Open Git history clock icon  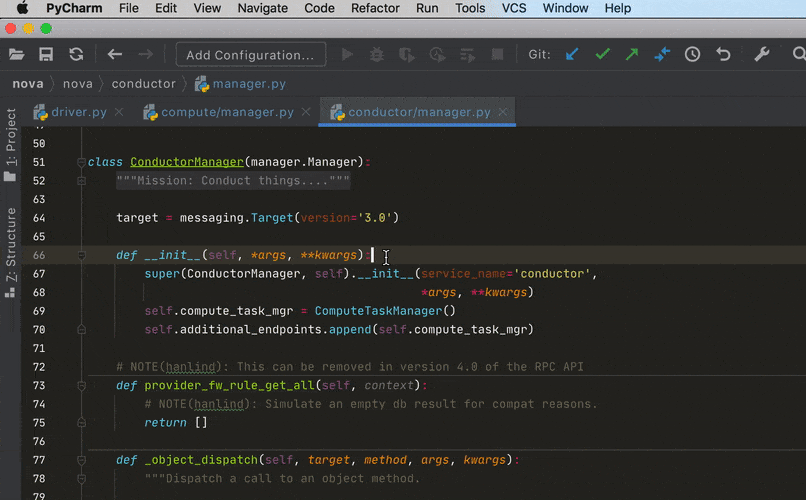pos(692,55)
